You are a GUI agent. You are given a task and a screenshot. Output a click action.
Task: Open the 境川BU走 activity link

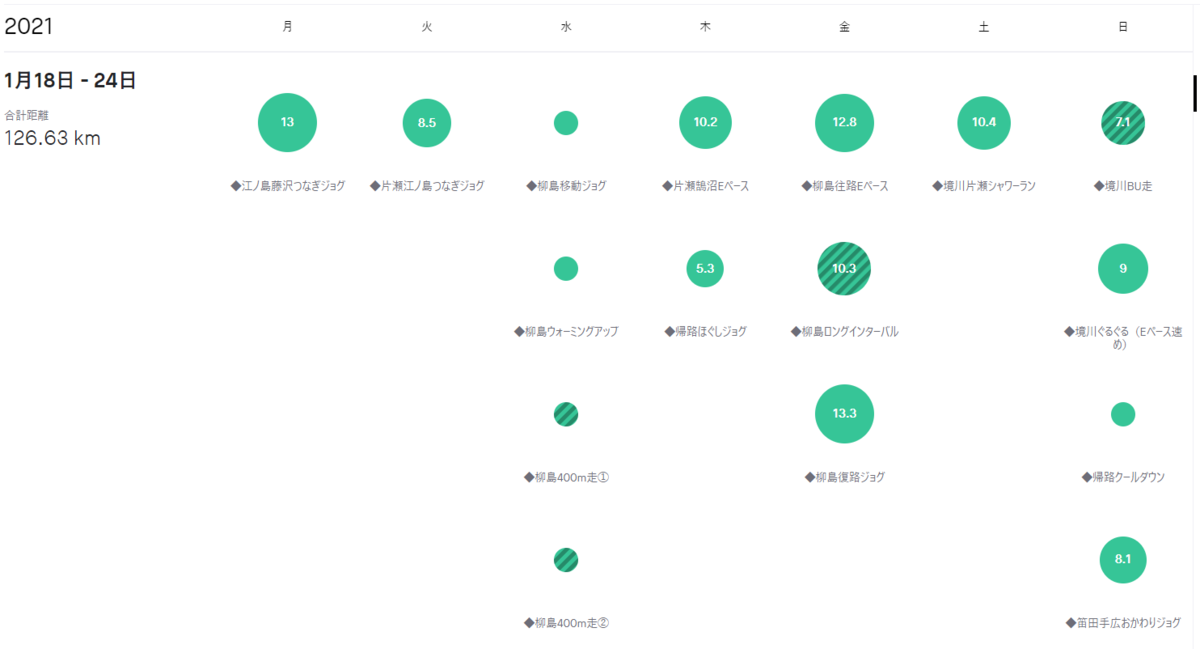1123,186
